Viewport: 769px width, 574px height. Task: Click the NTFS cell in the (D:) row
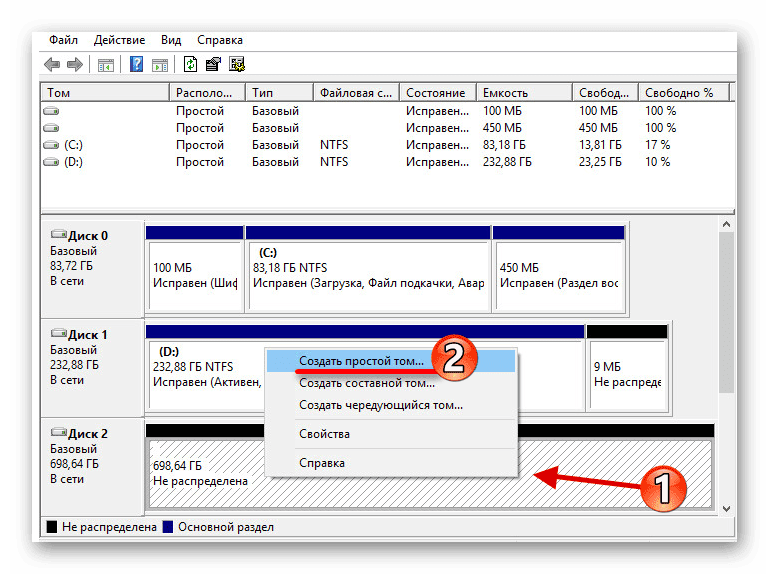click(334, 162)
